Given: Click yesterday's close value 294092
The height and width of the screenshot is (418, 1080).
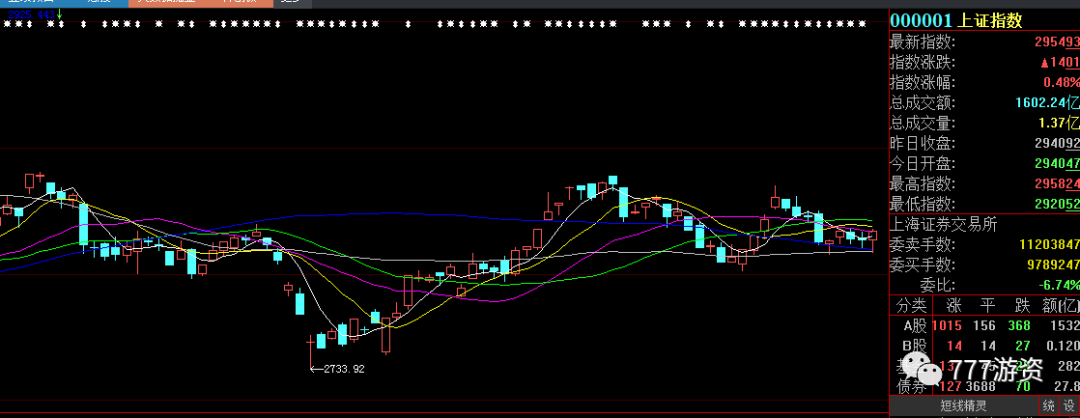Looking at the screenshot, I should click(x=1057, y=144).
